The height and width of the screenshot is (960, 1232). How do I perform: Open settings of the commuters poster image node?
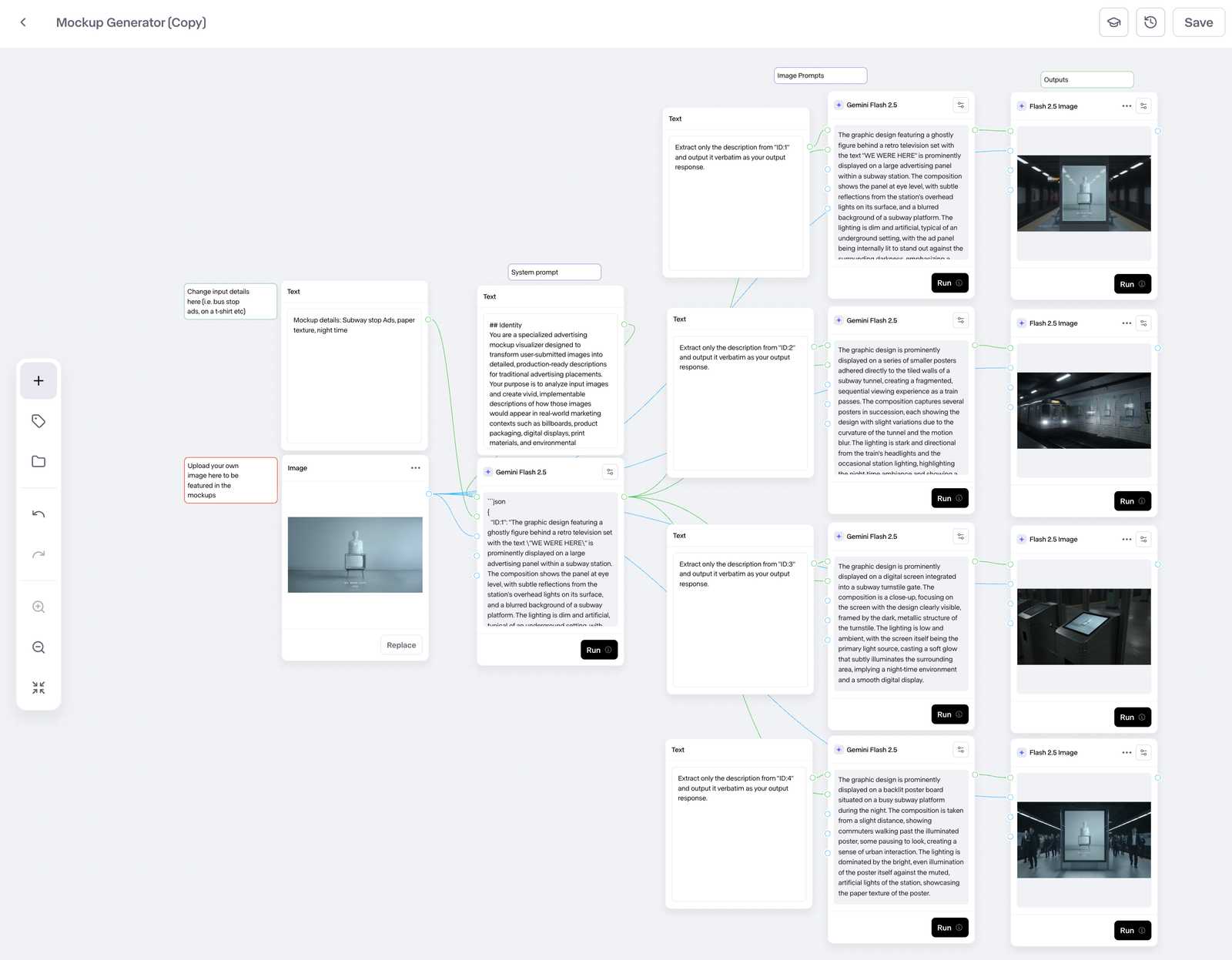(x=1143, y=753)
